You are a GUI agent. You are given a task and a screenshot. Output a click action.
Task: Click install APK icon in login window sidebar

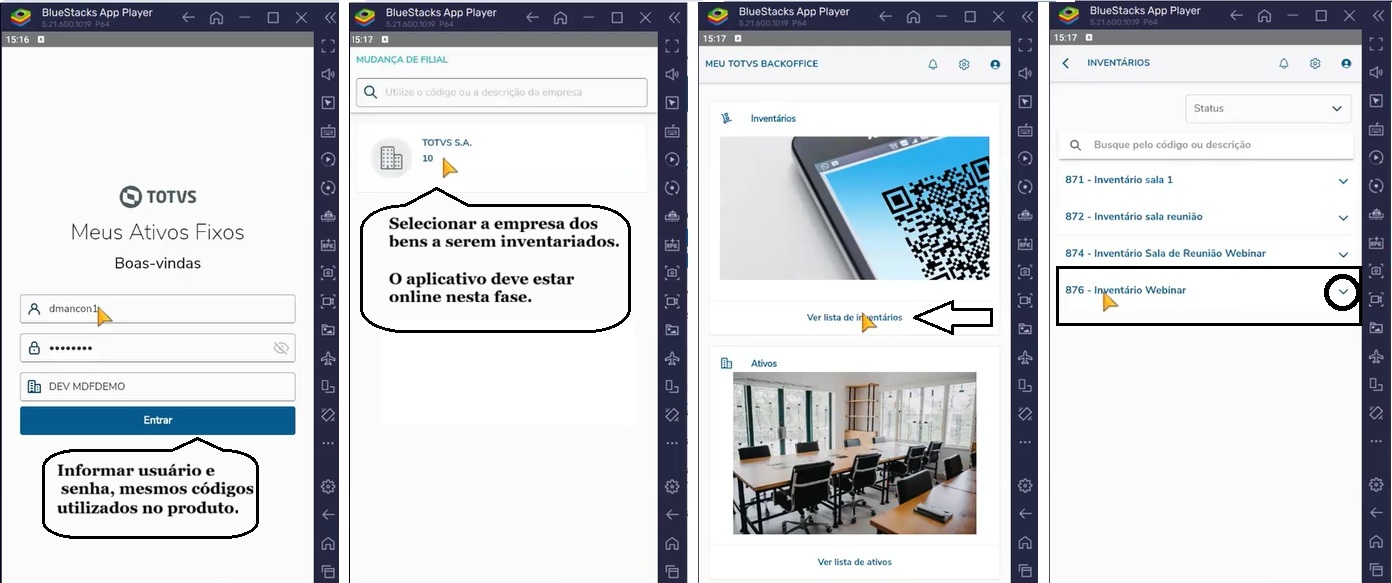[328, 244]
